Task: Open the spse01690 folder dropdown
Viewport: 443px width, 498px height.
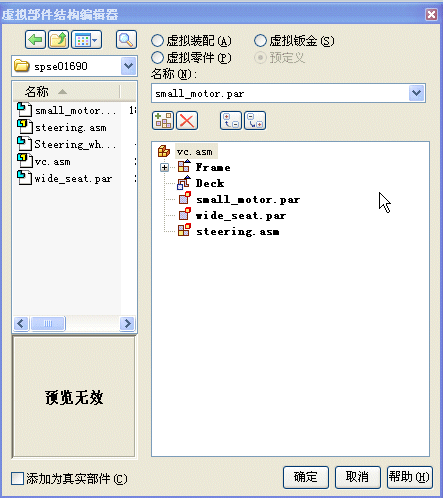Action: pyautogui.click(x=129, y=66)
